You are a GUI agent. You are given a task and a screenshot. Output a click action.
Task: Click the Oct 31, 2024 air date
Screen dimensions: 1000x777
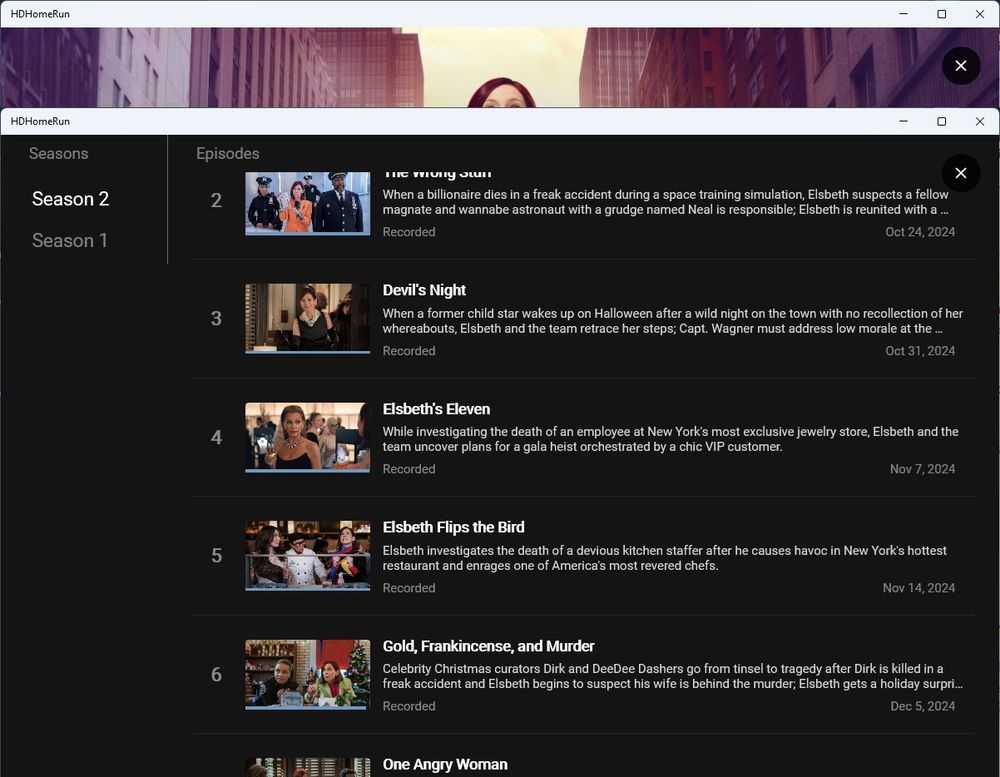click(920, 351)
